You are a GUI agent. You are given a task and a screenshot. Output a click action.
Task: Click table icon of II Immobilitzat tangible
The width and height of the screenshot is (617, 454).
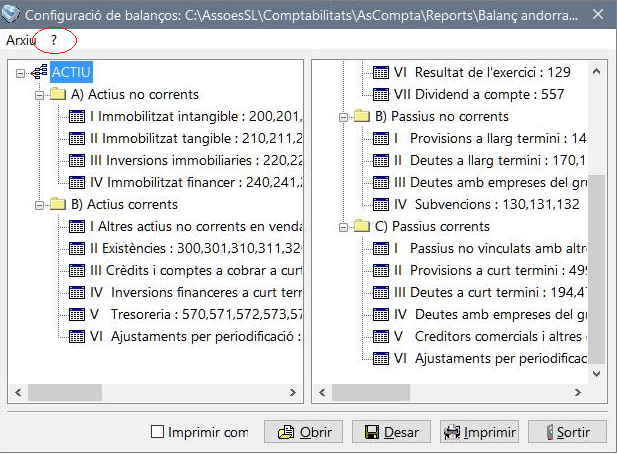click(x=77, y=138)
